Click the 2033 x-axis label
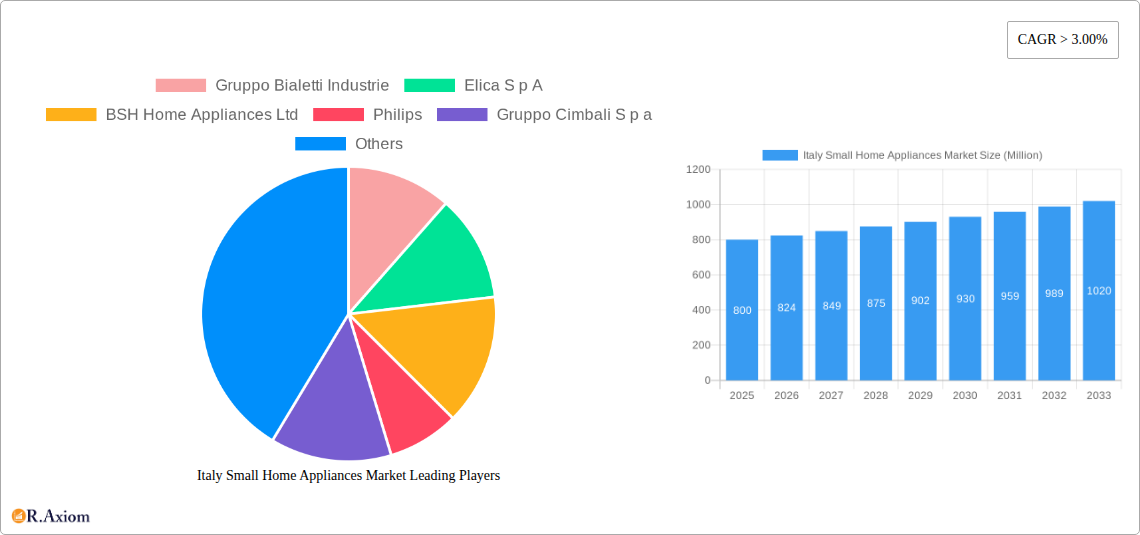 coord(1099,395)
